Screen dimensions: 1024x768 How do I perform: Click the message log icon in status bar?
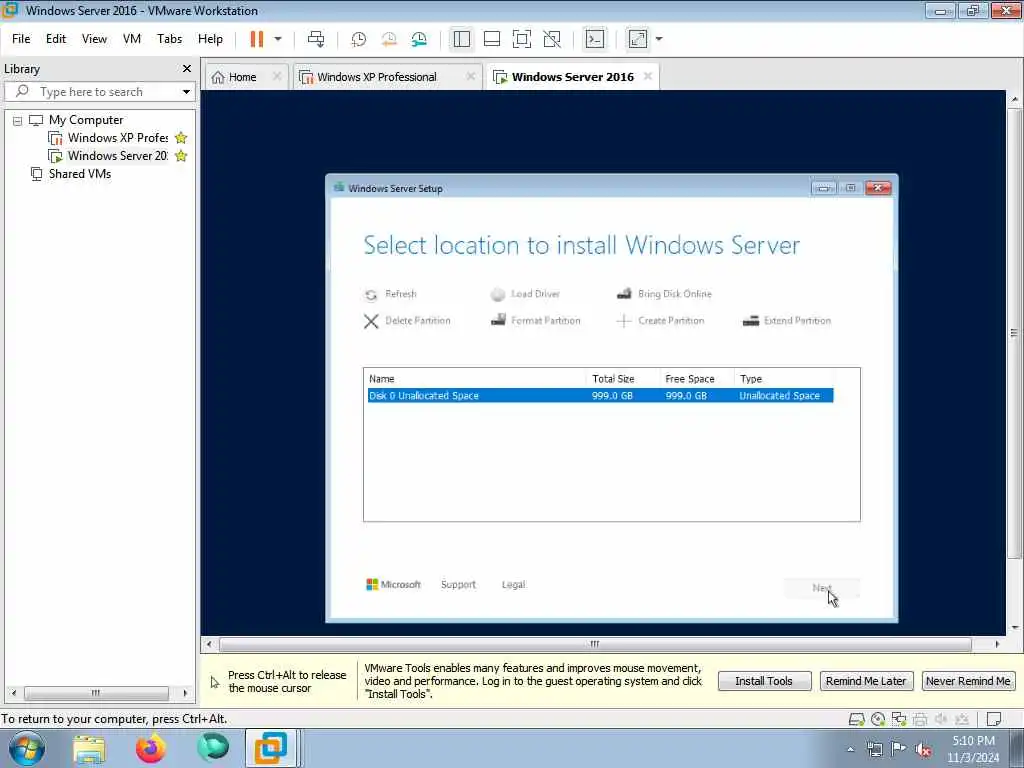[x=994, y=720]
